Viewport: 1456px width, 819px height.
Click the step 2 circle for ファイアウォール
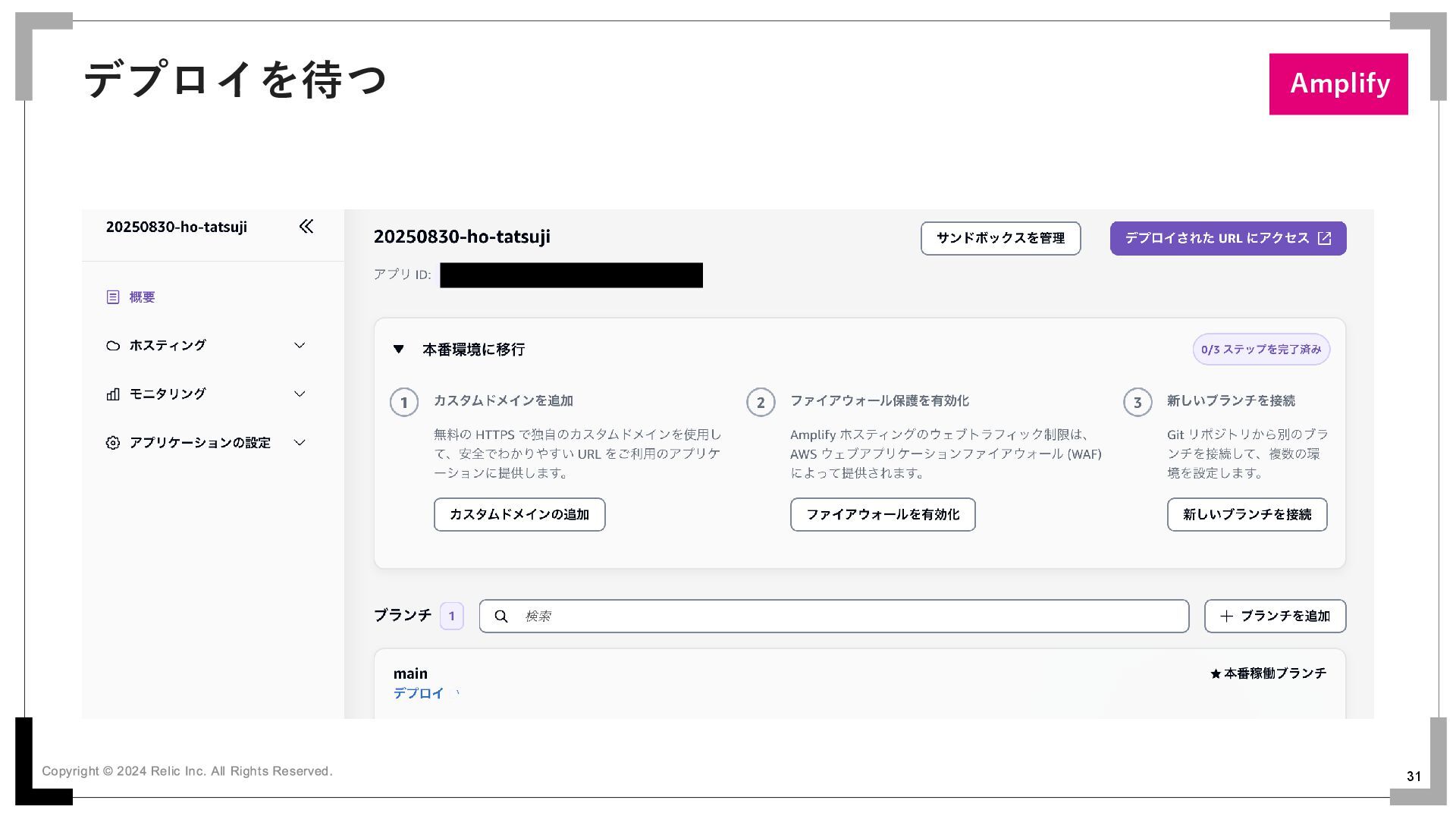click(761, 402)
